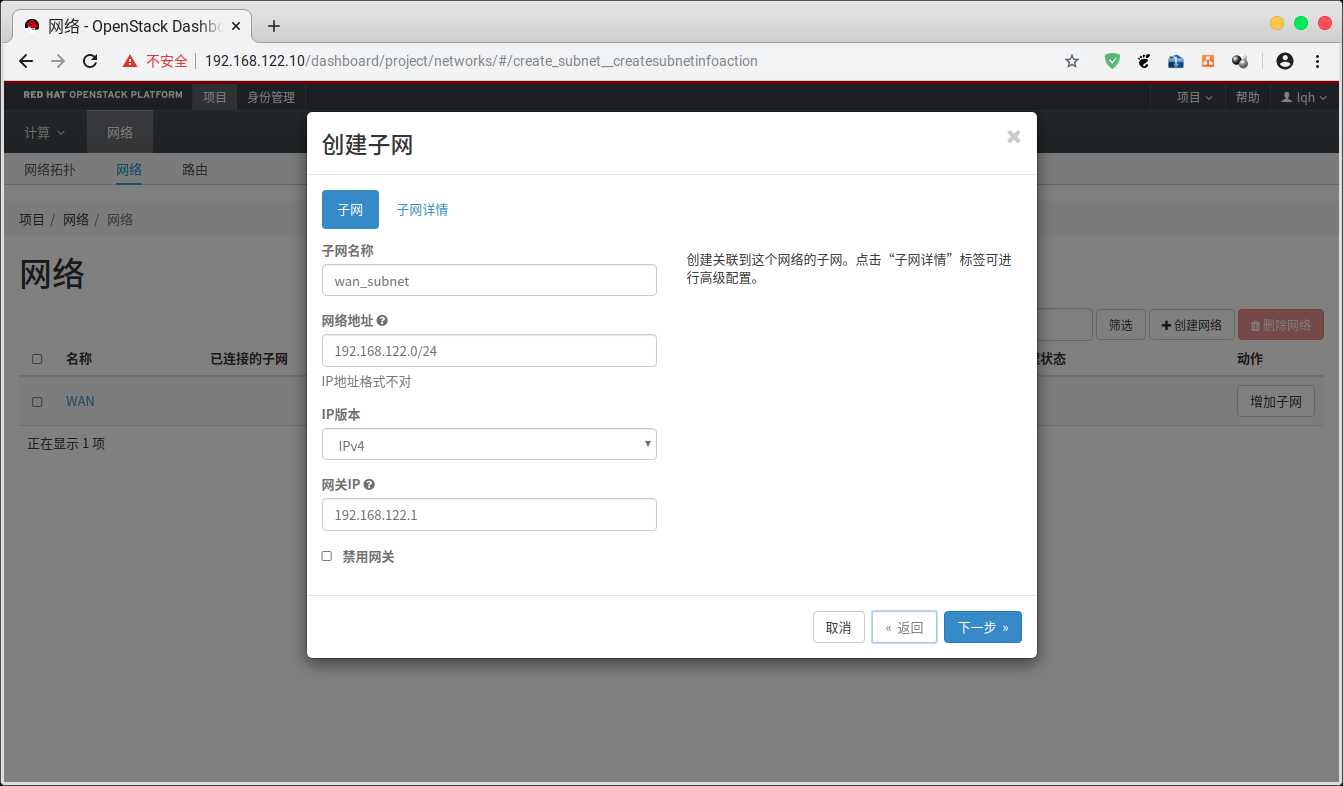Screen dimensions: 1343x786
Task: Select the 网络 sub-tab
Action: click(129, 170)
